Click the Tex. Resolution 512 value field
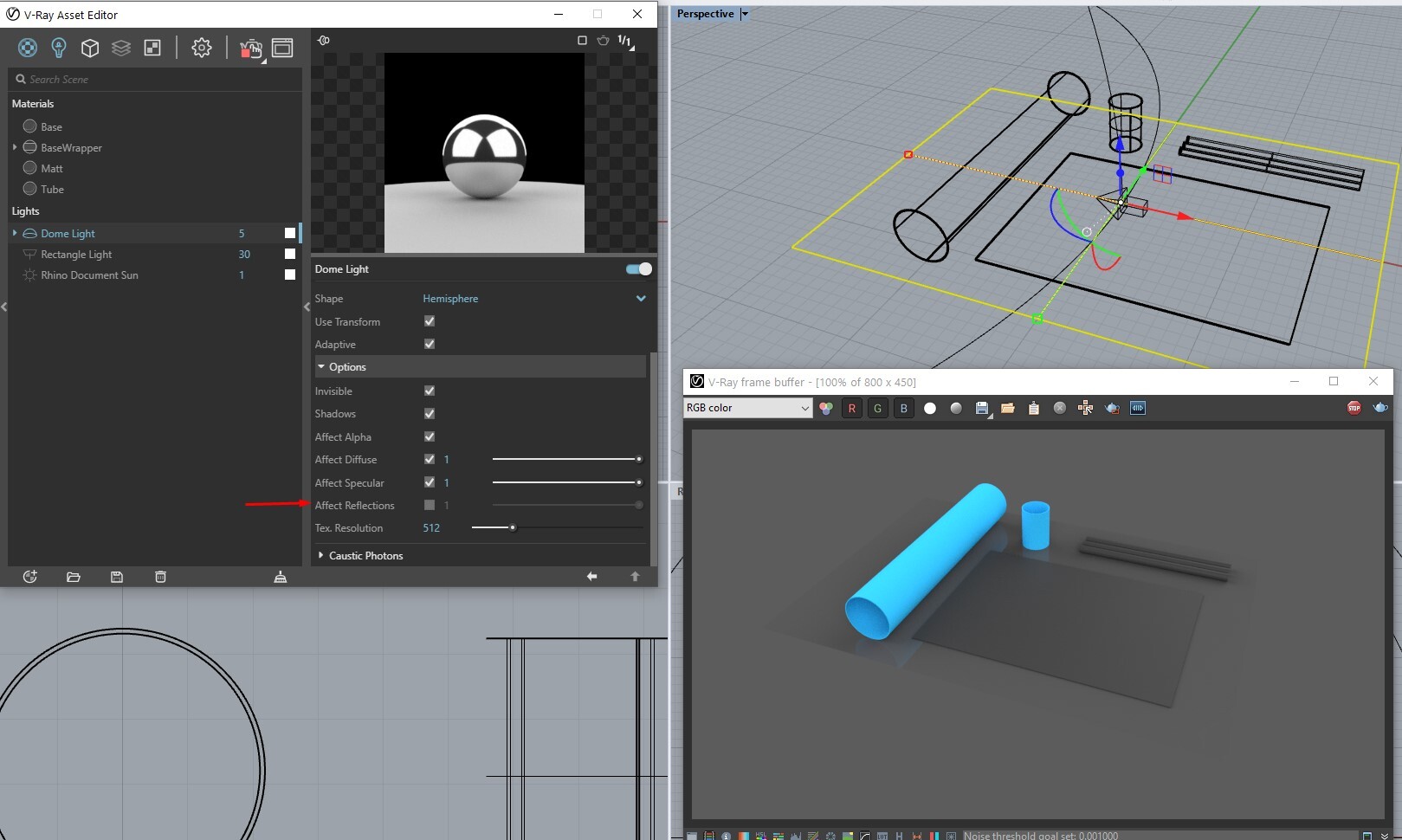This screenshot has width=1402, height=840. coord(432,527)
